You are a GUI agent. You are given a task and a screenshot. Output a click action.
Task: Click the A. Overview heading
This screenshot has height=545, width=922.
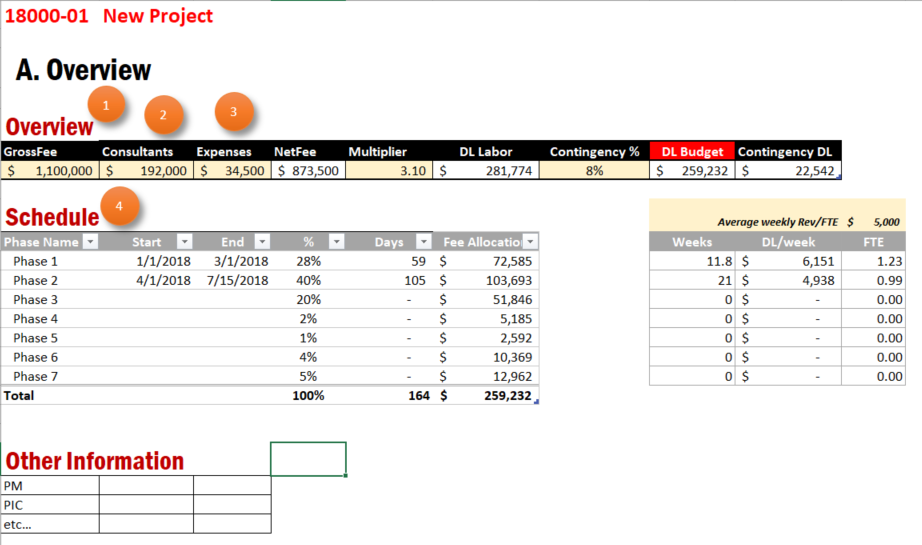(83, 70)
